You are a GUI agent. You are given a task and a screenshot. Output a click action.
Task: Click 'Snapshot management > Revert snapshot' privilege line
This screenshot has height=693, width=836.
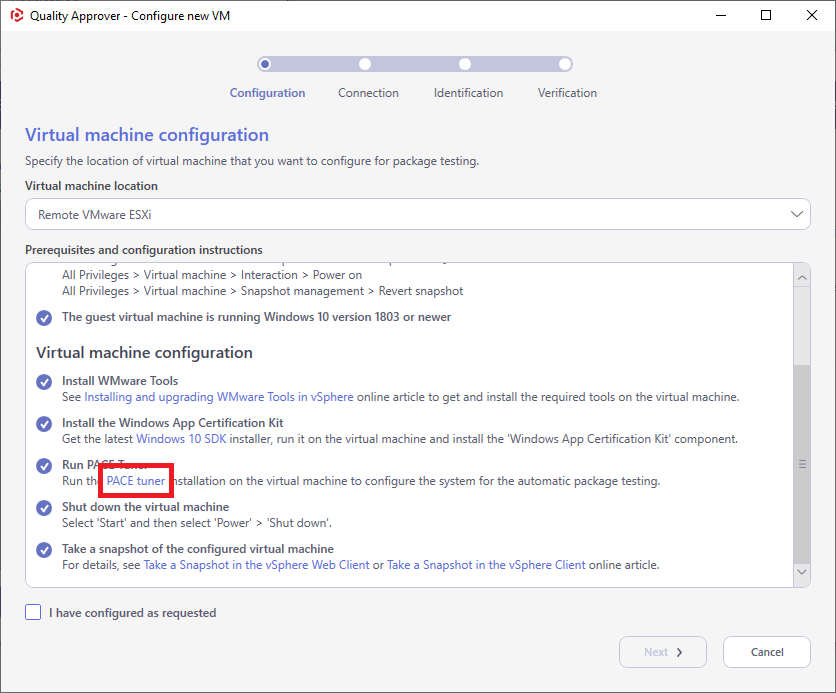[262, 291]
